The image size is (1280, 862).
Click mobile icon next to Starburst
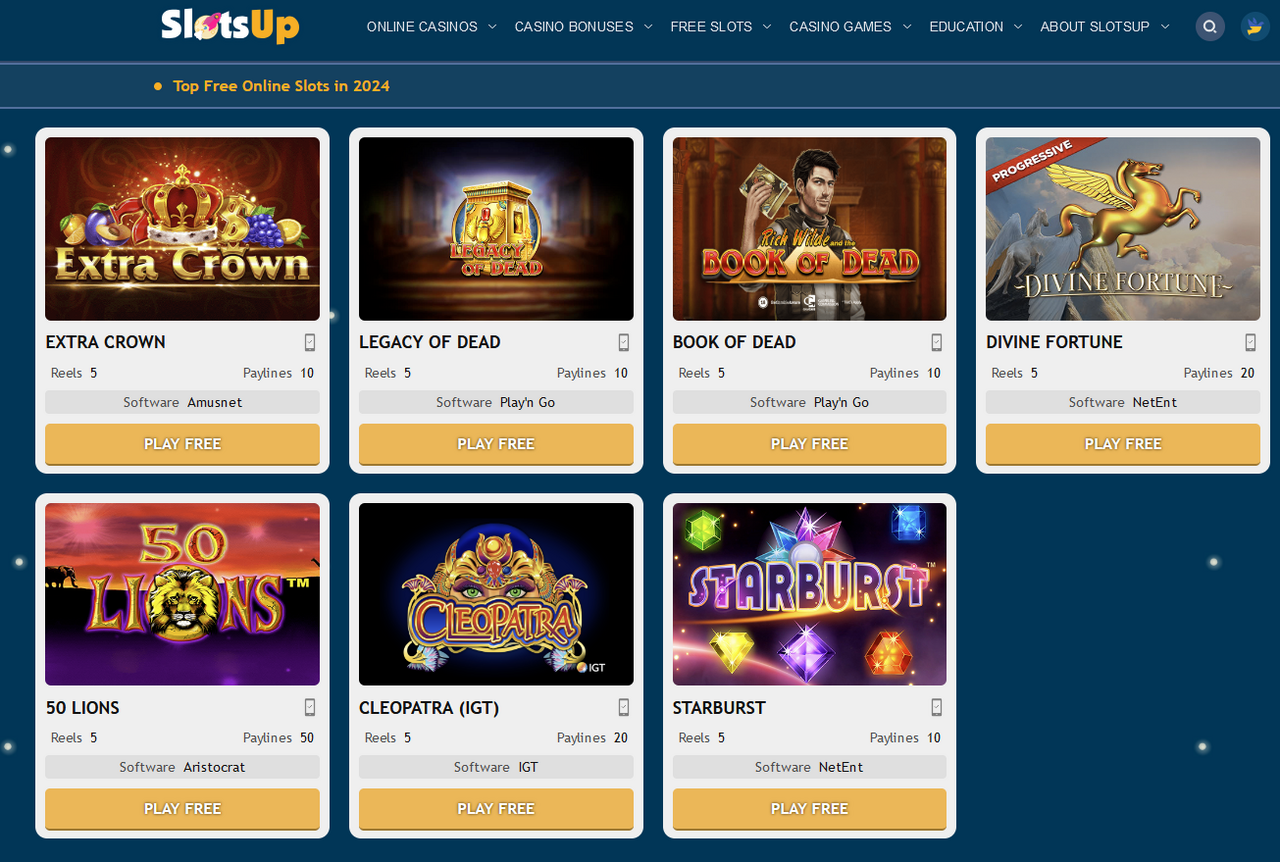click(x=937, y=707)
